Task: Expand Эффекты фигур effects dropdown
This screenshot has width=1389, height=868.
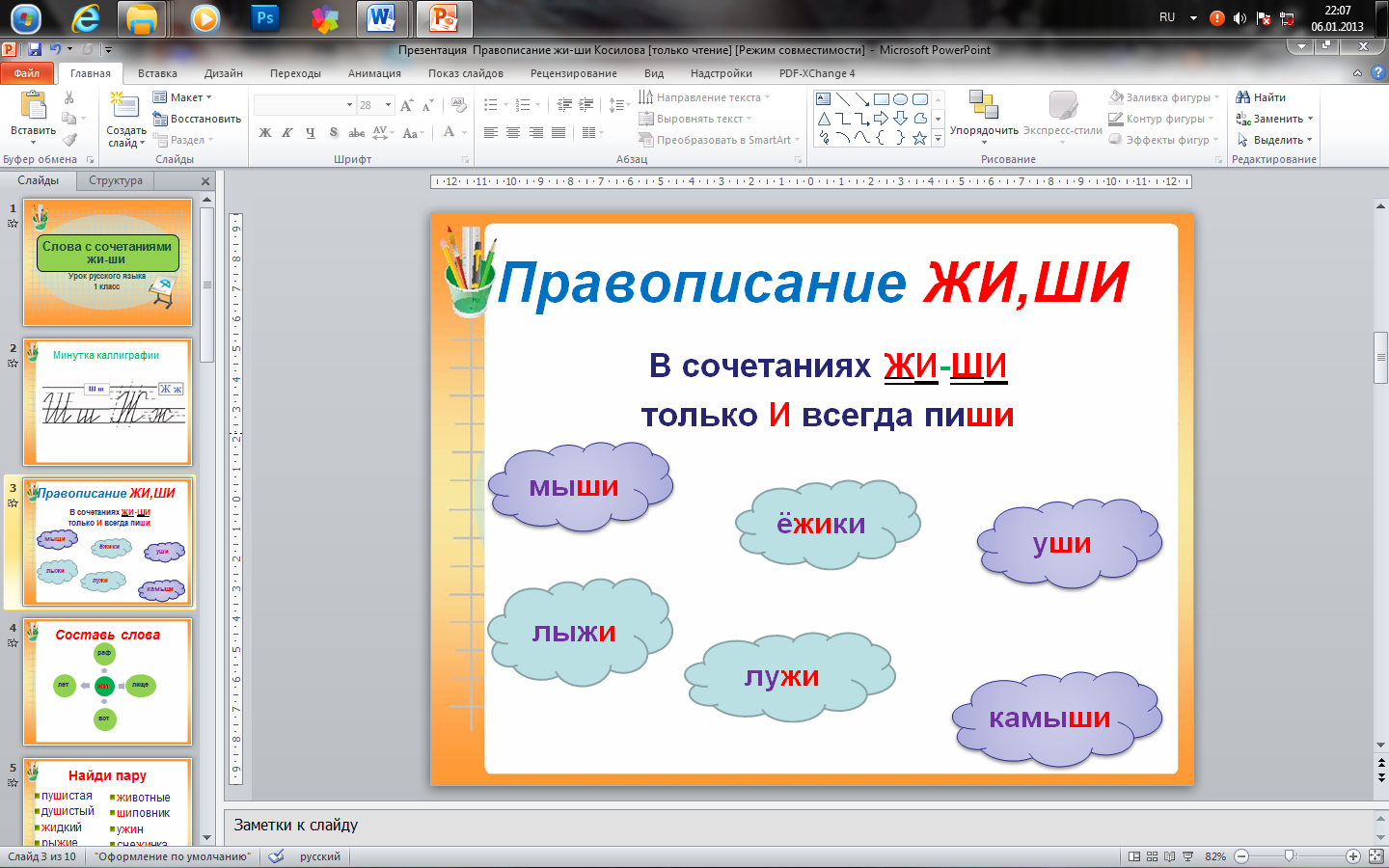Action: point(1215,140)
